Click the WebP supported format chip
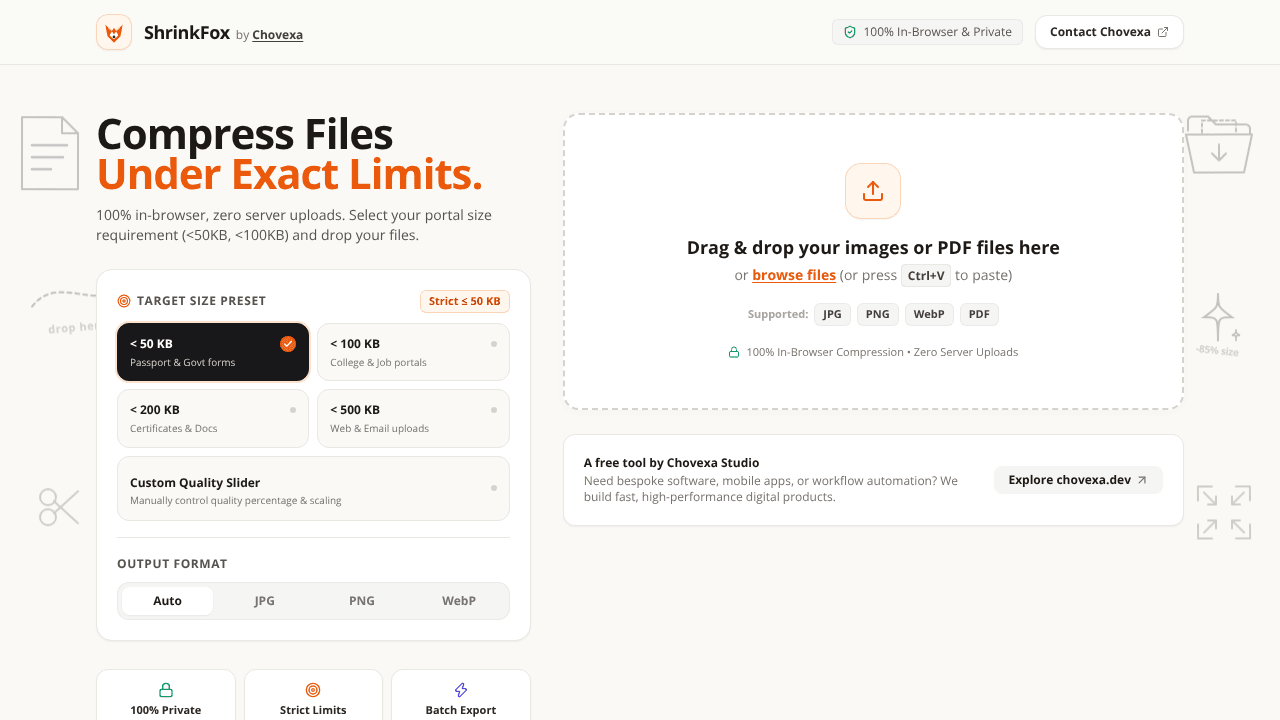The image size is (1280, 720). 929,314
